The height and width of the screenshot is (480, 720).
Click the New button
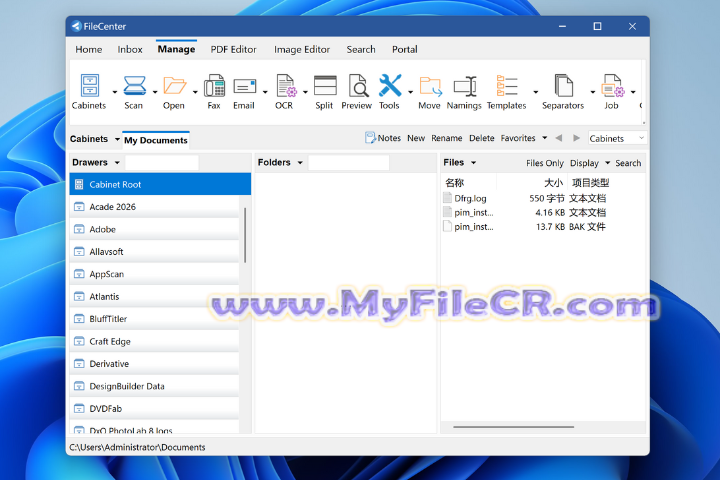tap(416, 138)
